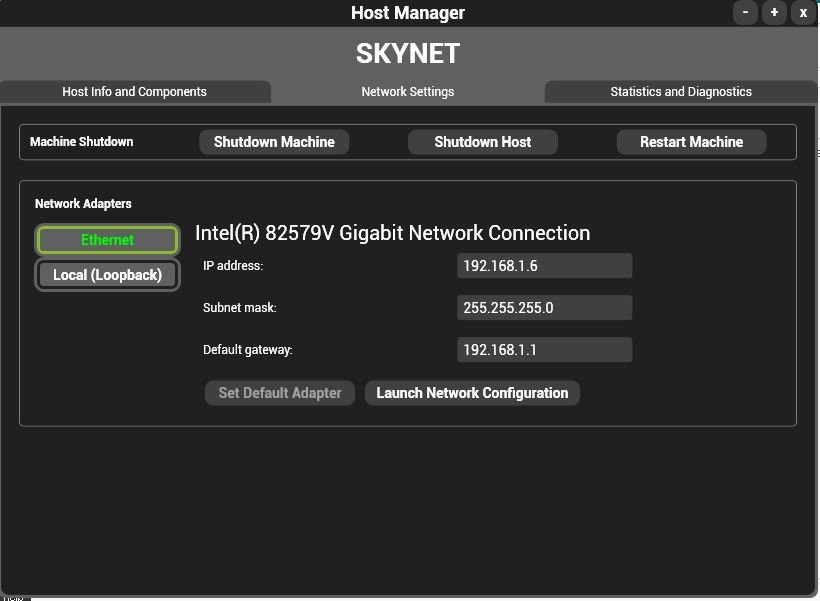The image size is (820, 601).
Task: Click the Shutdown Machine button
Action: pyautogui.click(x=273, y=141)
